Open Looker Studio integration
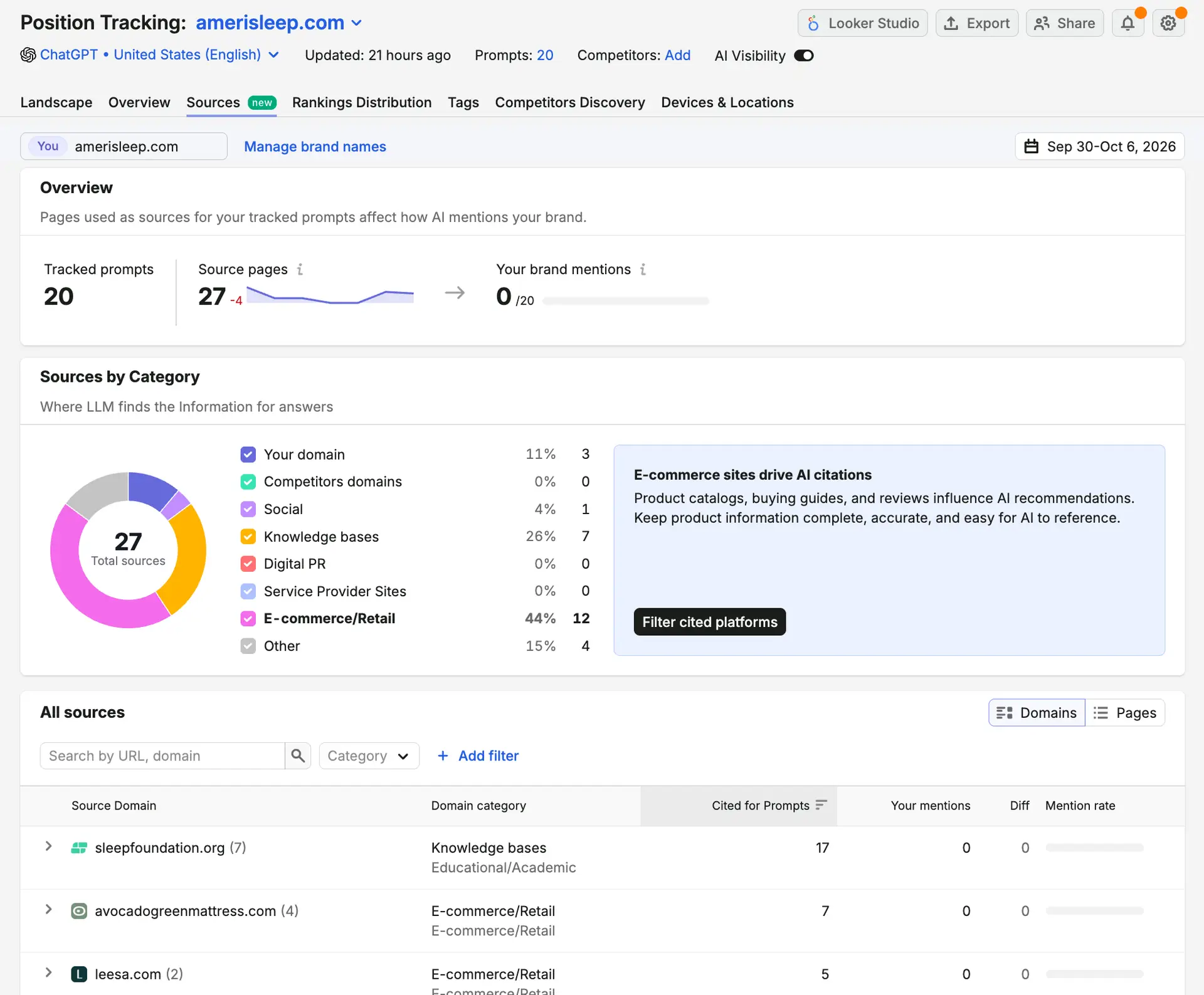Screen dimensions: 1204x995 click(x=862, y=23)
